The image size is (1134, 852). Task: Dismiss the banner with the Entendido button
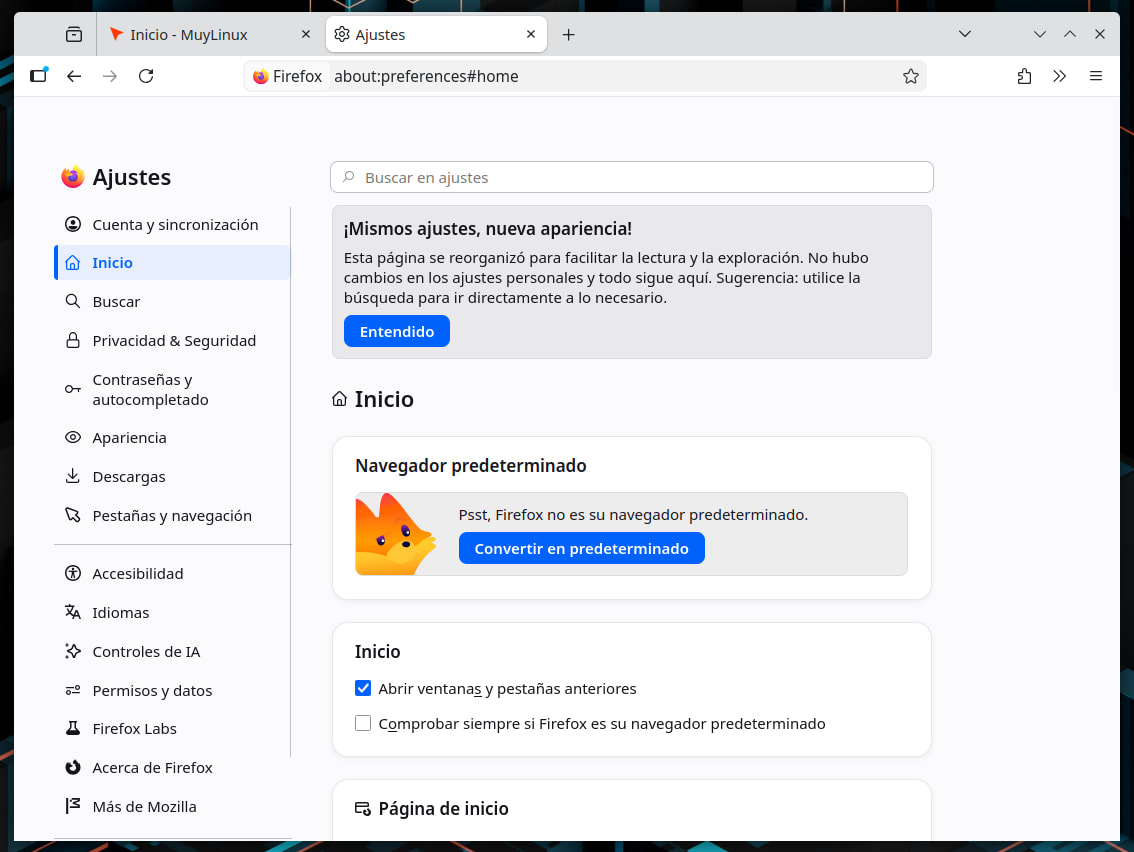pos(397,331)
